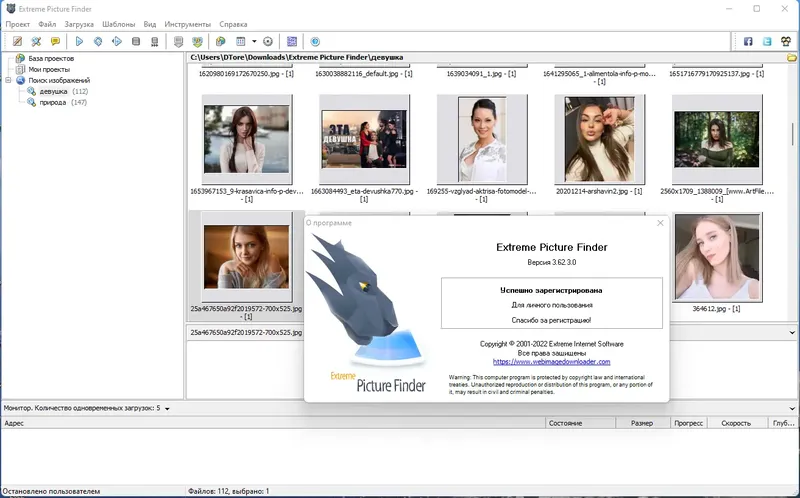
Task: Click the grey stop square icon
Action: pyautogui.click(x=136, y=41)
